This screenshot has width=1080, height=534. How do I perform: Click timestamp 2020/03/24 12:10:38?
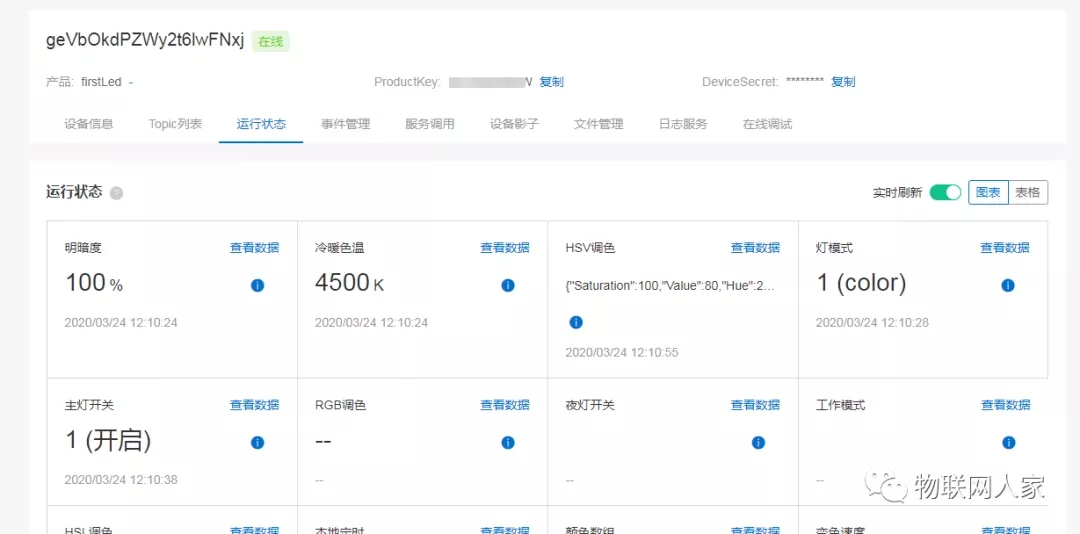pyautogui.click(x=121, y=480)
